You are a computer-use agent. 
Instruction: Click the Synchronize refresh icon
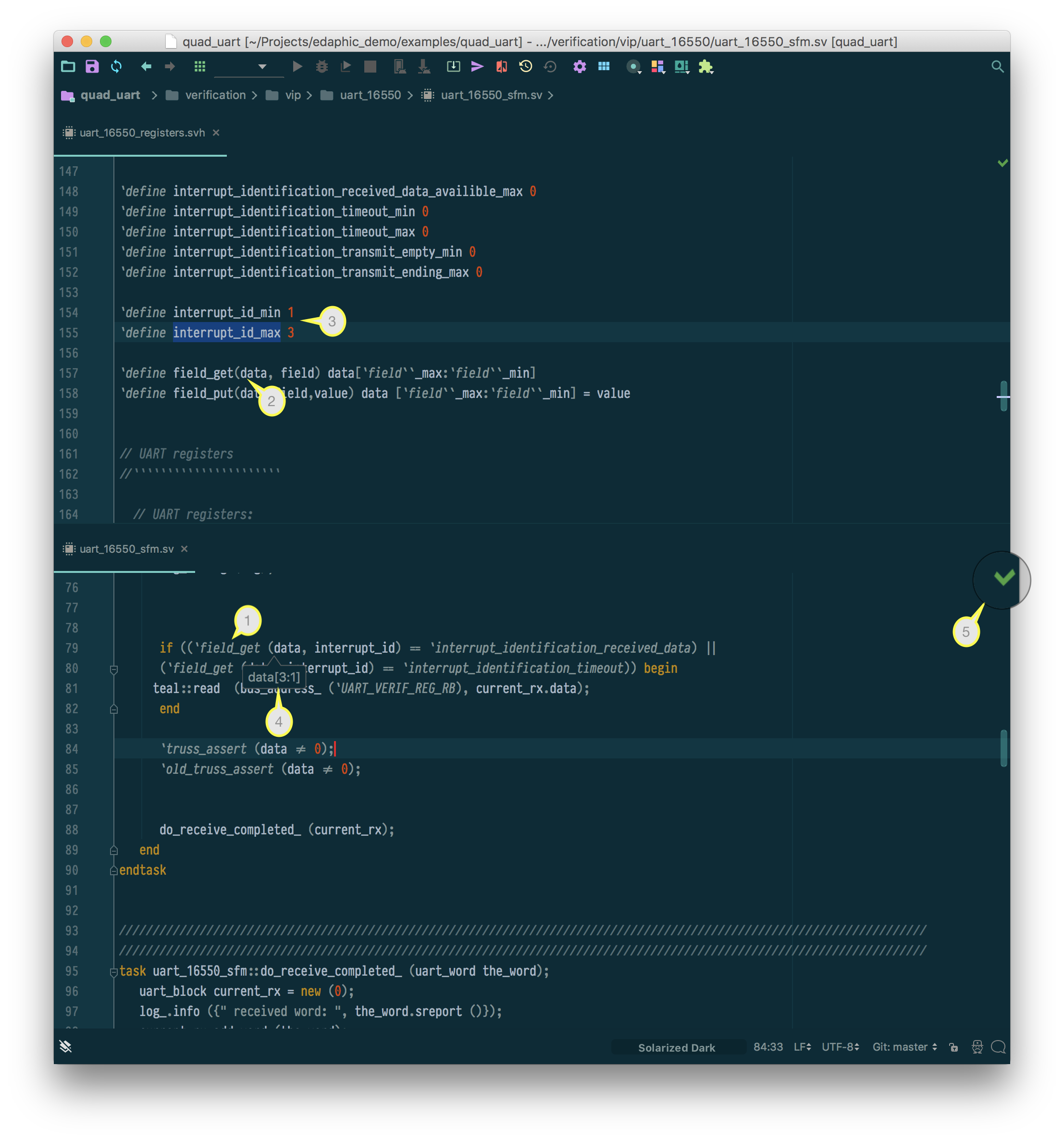[x=116, y=67]
